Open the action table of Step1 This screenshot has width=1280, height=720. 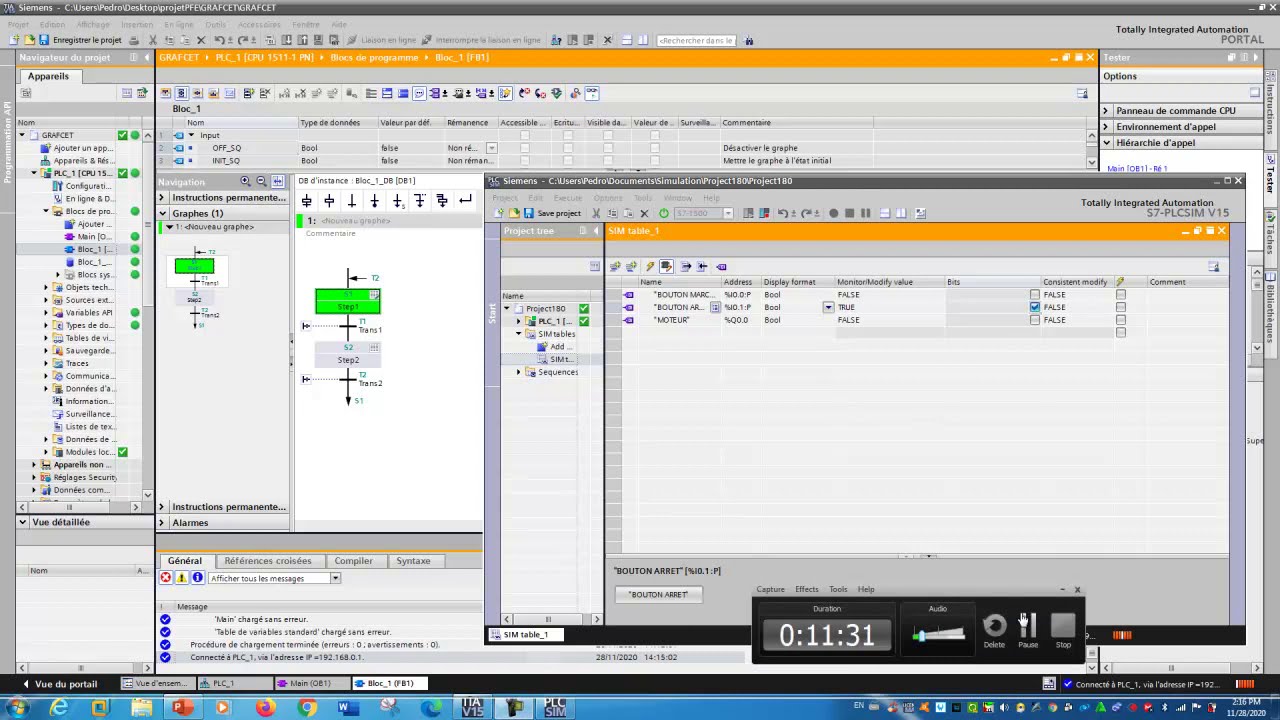tap(374, 295)
